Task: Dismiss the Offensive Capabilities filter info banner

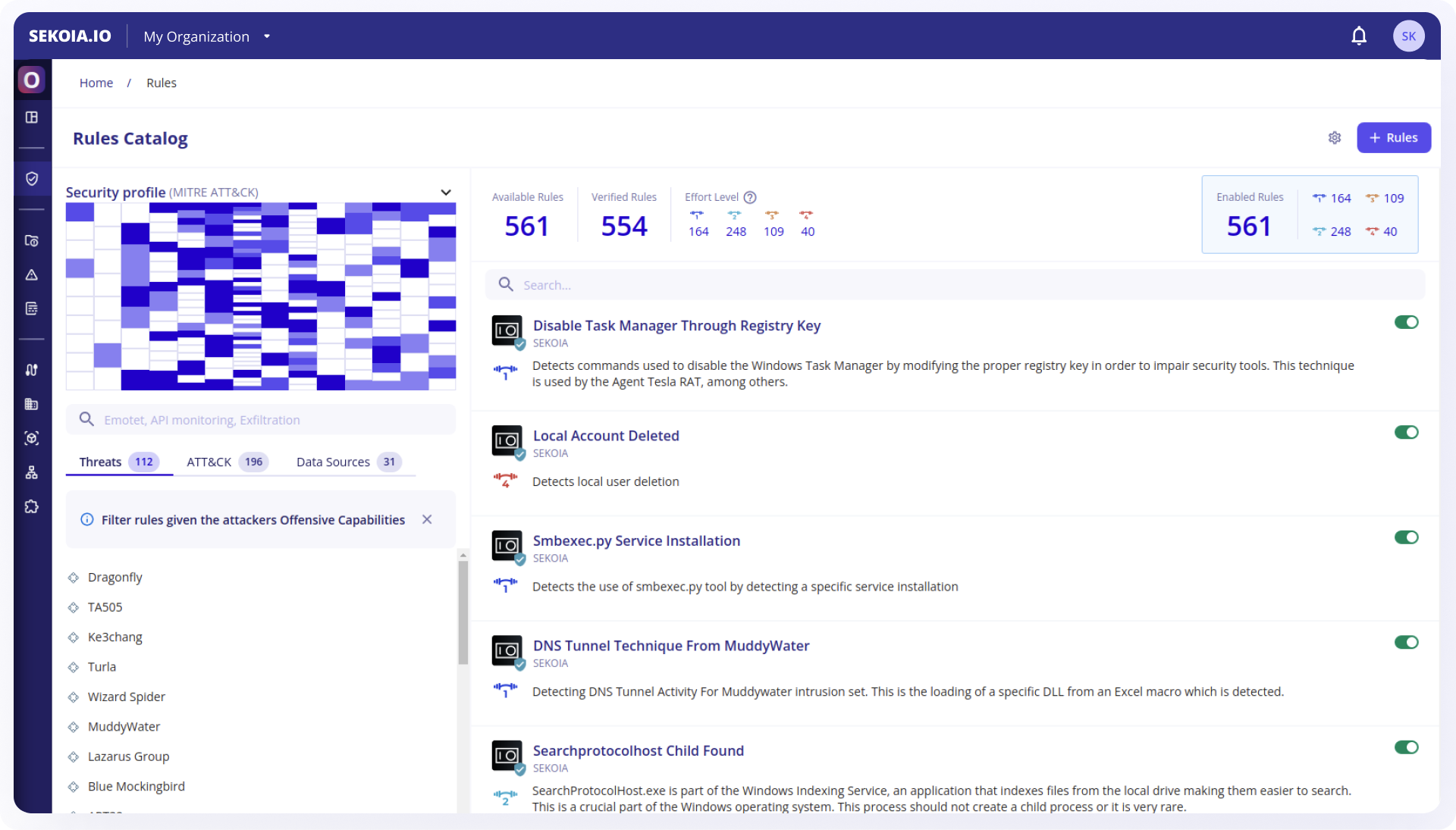Action: click(x=427, y=519)
